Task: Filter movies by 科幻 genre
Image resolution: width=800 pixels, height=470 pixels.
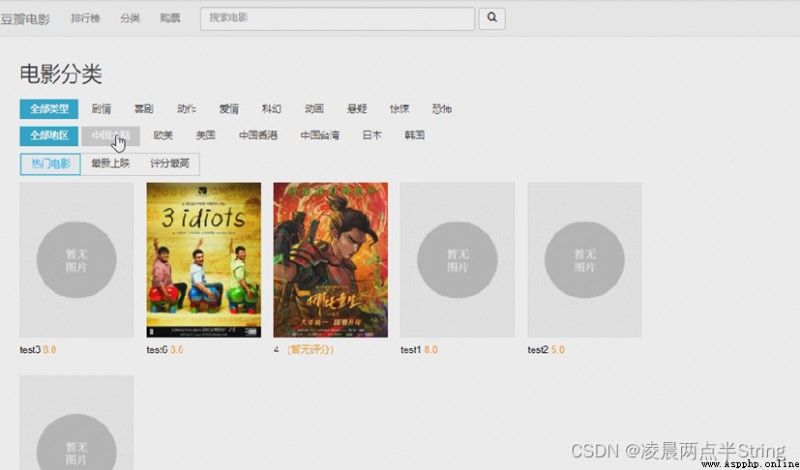Action: pyautogui.click(x=271, y=109)
